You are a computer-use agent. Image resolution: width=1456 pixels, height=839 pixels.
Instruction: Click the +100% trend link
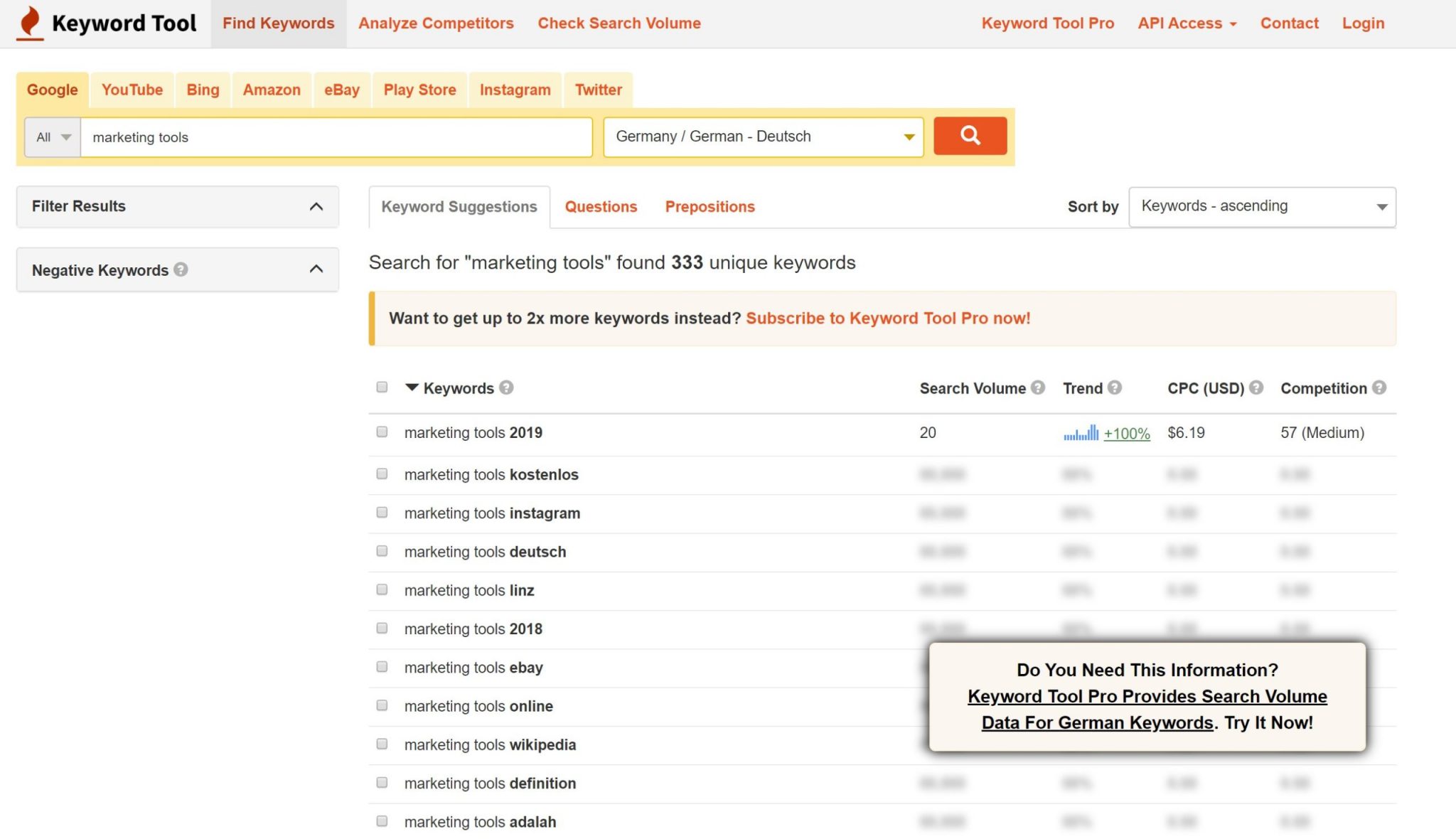(1127, 433)
